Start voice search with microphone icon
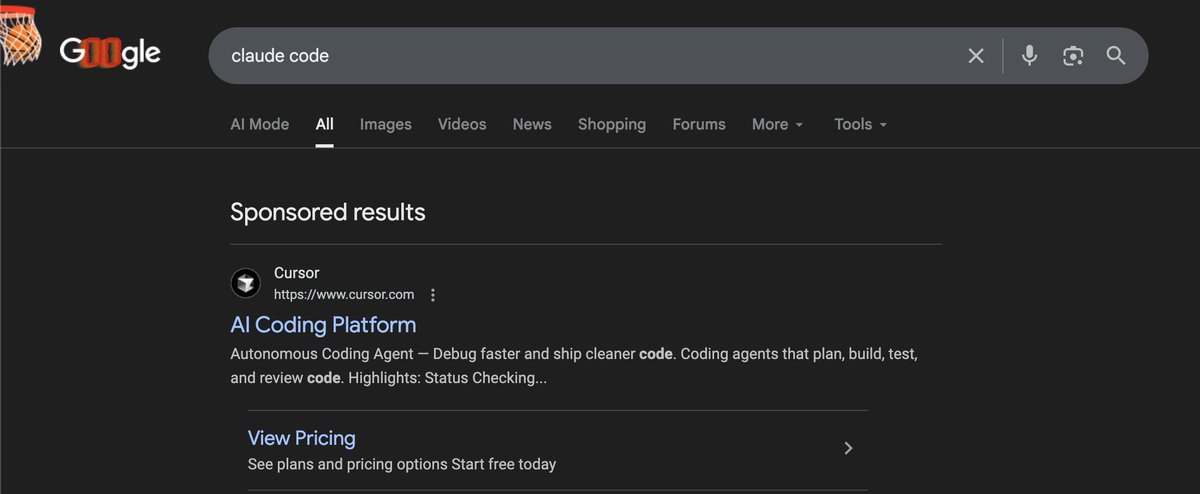The height and width of the screenshot is (494, 1200). pyautogui.click(x=1029, y=56)
